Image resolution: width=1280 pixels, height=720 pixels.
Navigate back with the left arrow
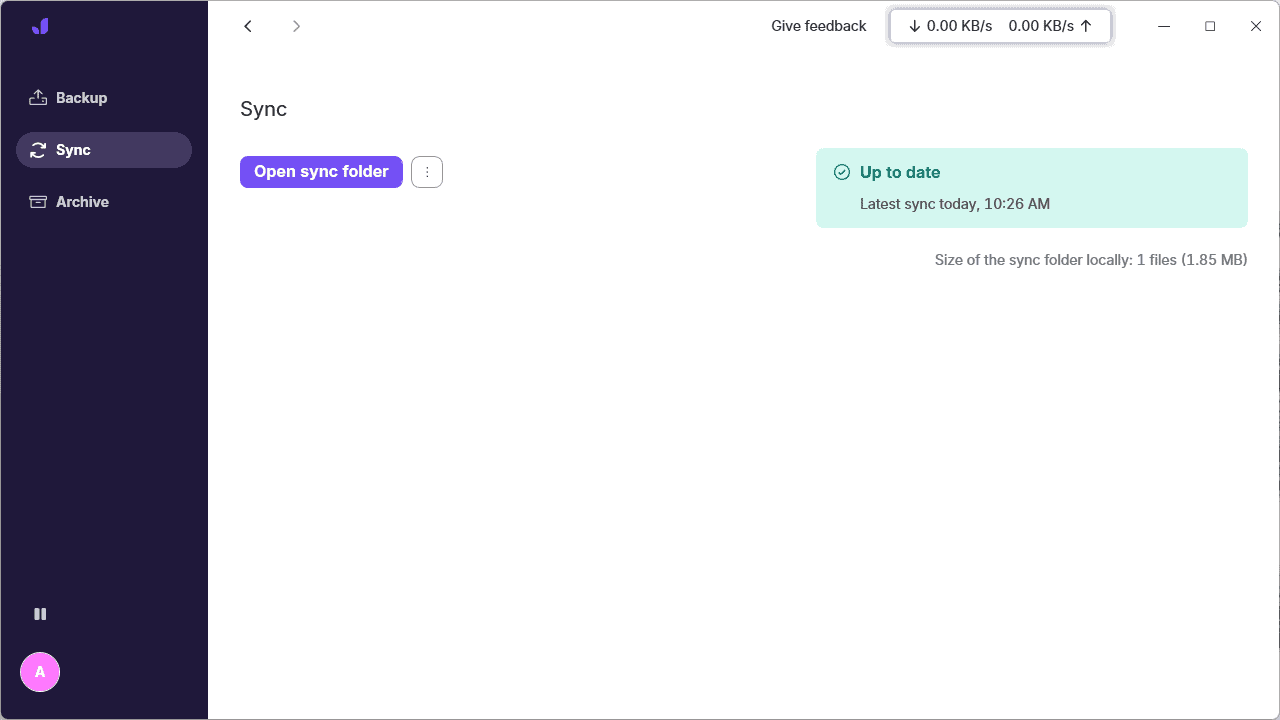248,26
